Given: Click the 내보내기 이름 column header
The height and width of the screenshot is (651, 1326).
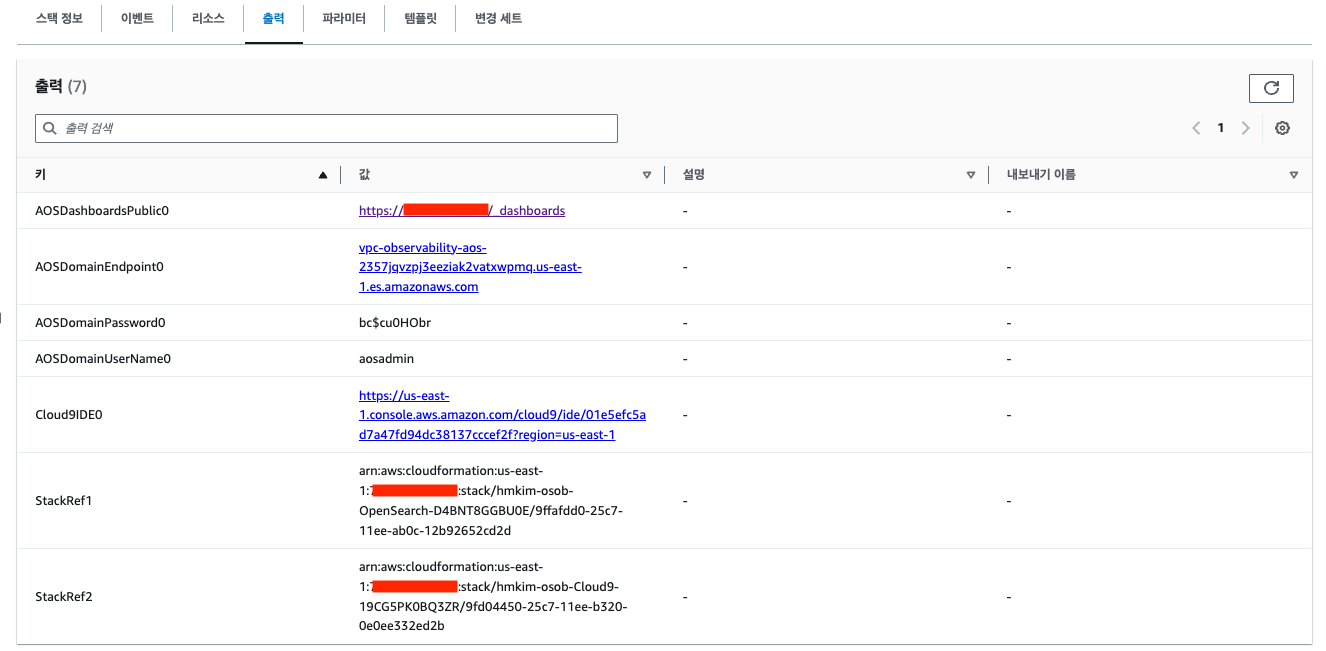Looking at the screenshot, I should tap(1041, 174).
